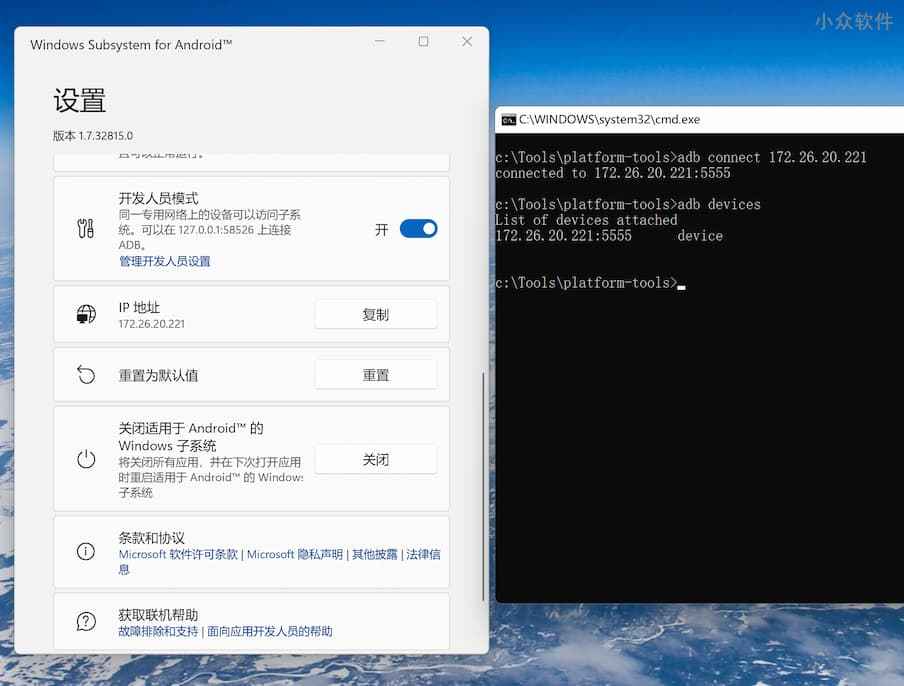
Task: Click the question mark icon beside 获取联机帮助
Action: tap(86, 621)
